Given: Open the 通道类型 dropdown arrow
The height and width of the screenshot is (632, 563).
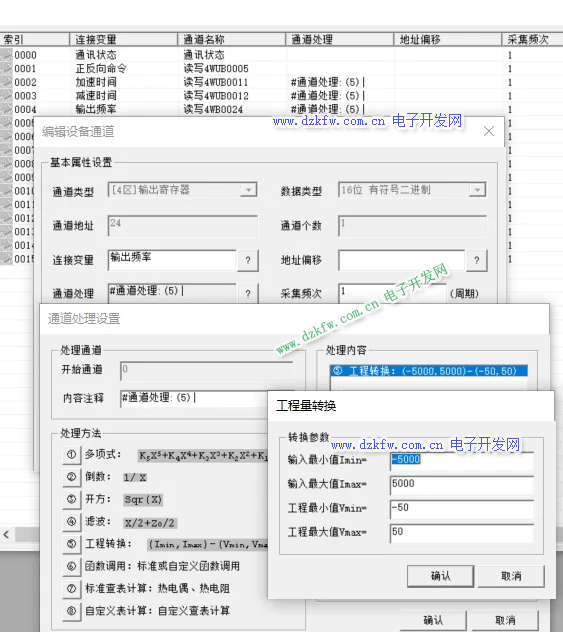Looking at the screenshot, I should pos(249,190).
